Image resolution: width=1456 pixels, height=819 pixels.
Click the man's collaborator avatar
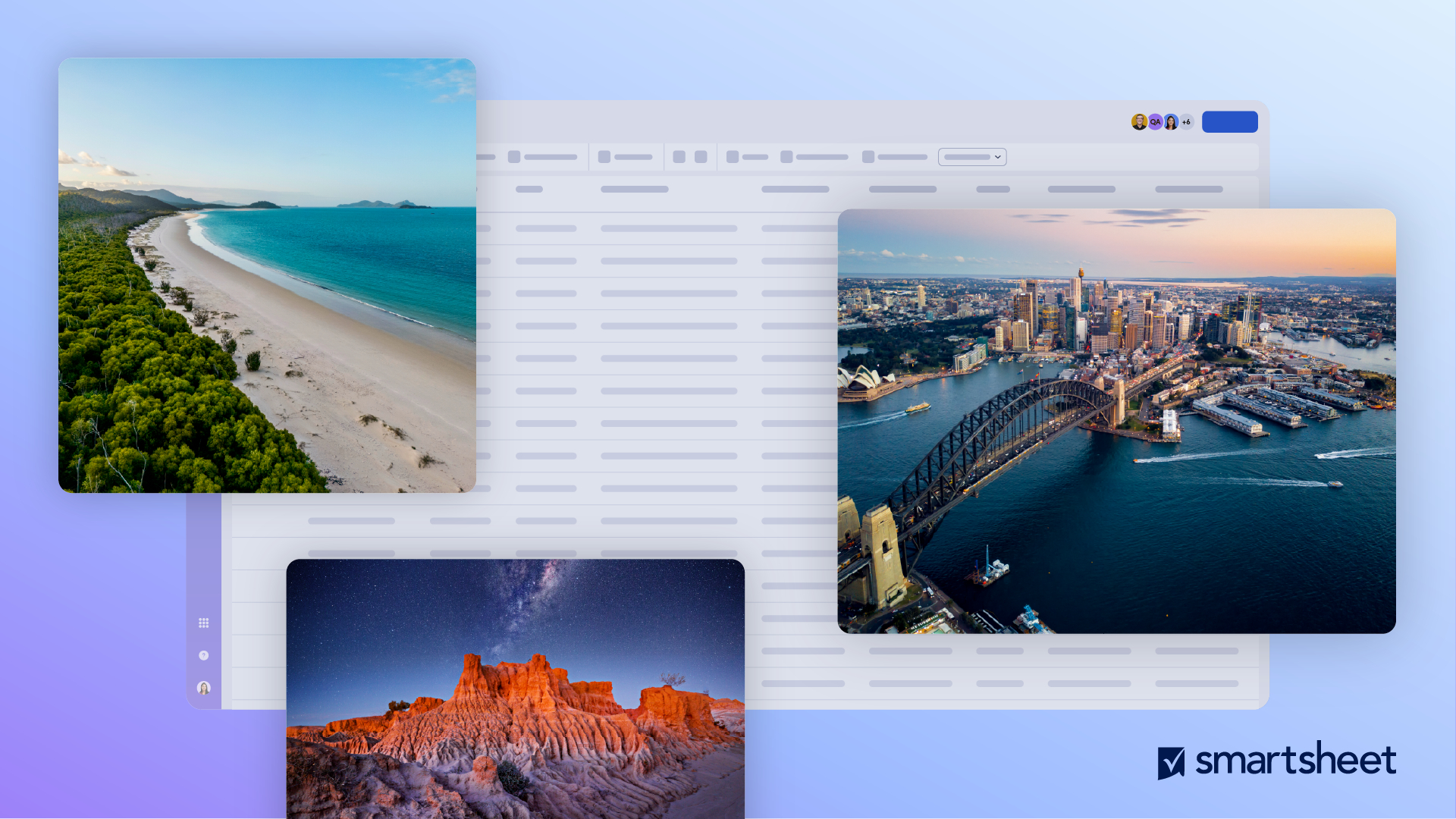click(1138, 122)
